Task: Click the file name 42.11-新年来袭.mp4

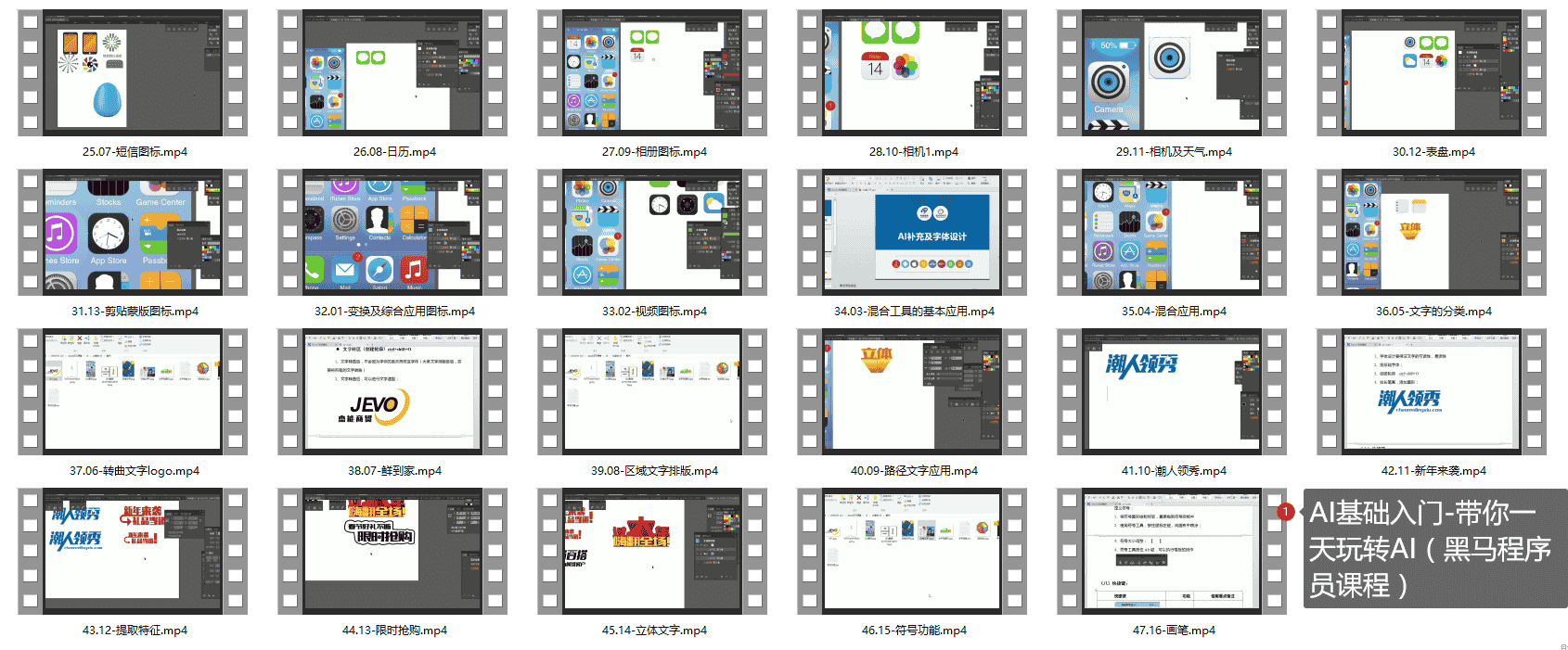Action: click(1433, 471)
